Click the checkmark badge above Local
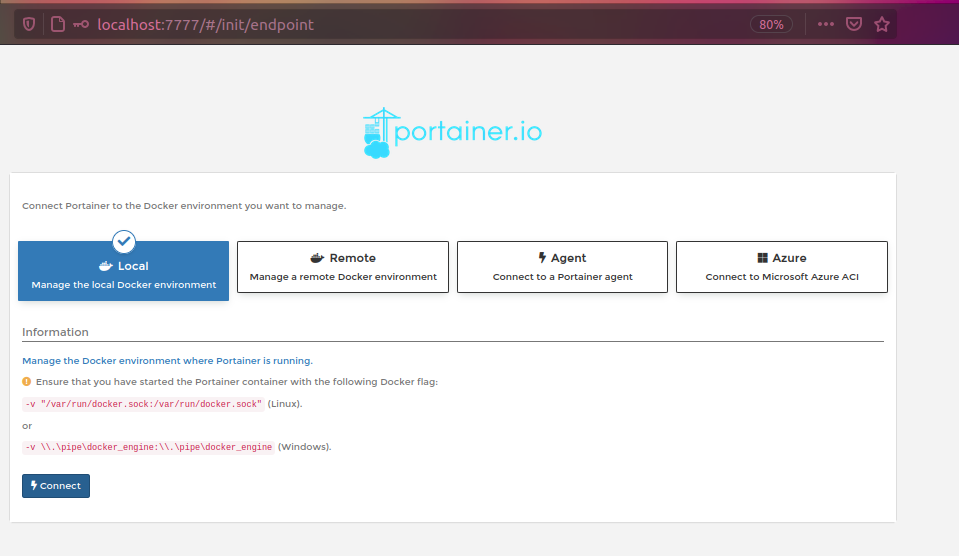Image resolution: width=959 pixels, height=556 pixels. coord(124,241)
